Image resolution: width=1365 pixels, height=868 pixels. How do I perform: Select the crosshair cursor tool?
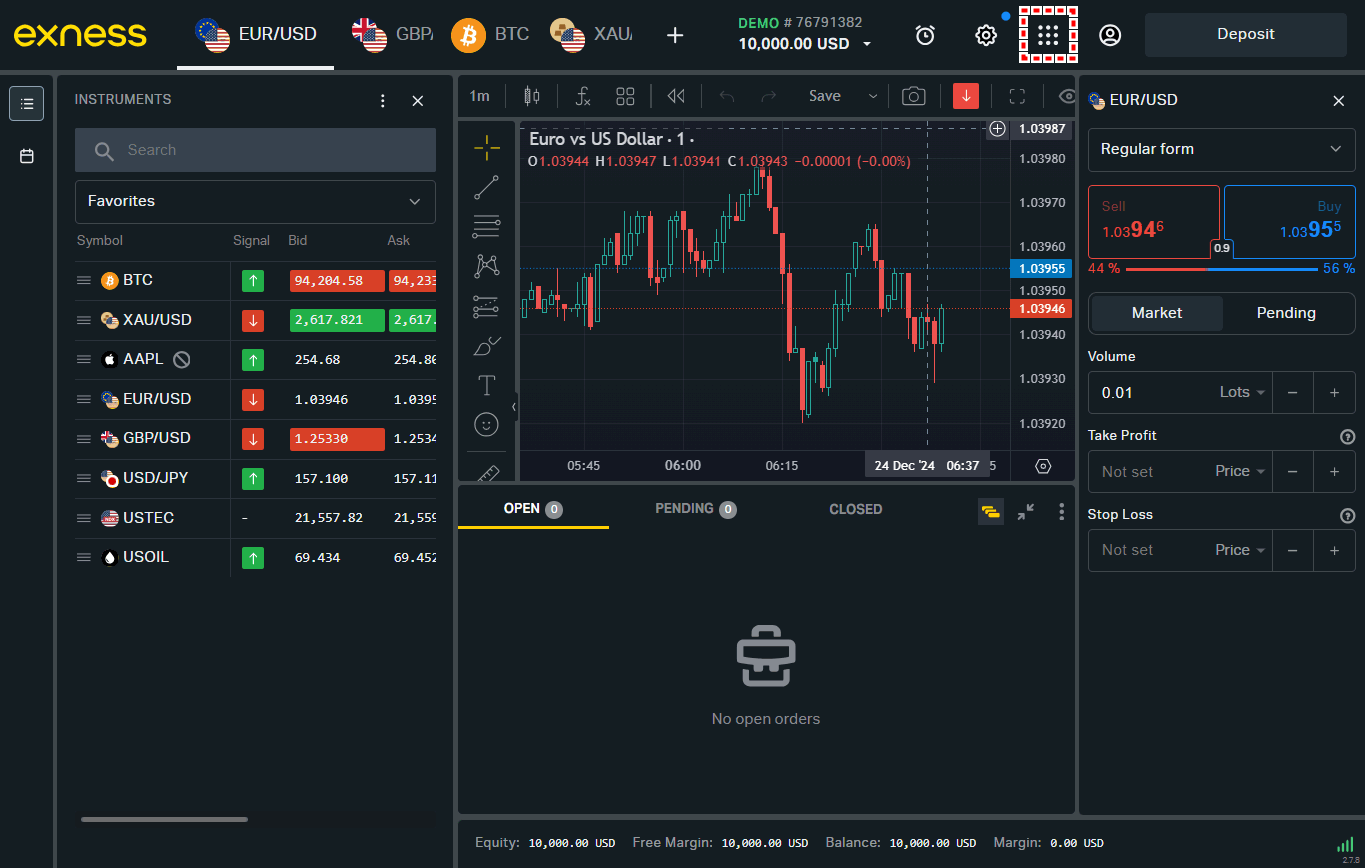(x=487, y=148)
